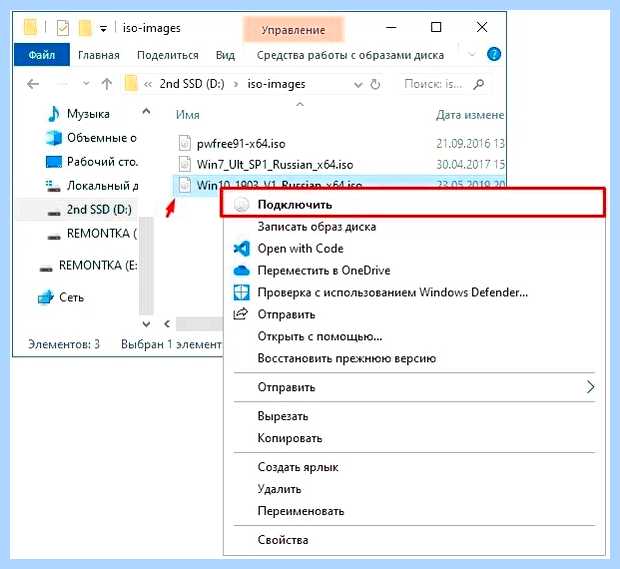The width and height of the screenshot is (620, 569).
Task: Open quick access toolbar dropdown arrow
Action: pos(103,28)
